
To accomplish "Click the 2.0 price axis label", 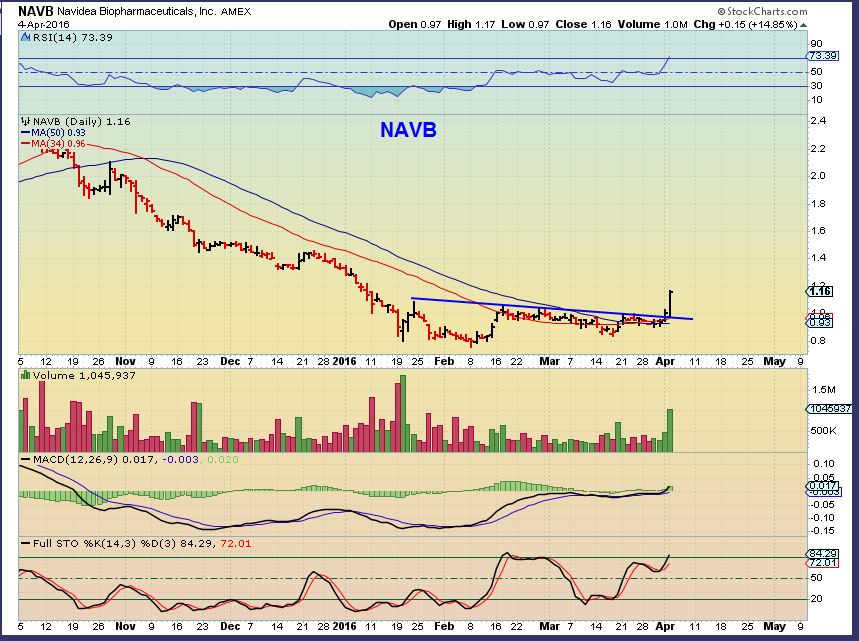I will [x=818, y=175].
